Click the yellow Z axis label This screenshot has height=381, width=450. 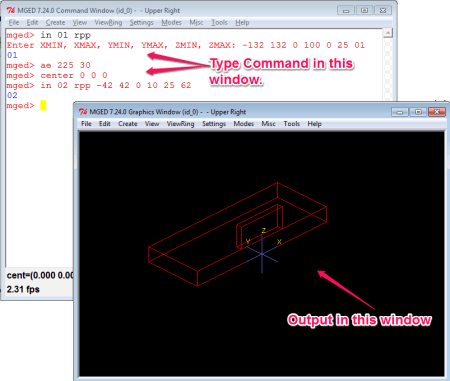click(x=264, y=231)
